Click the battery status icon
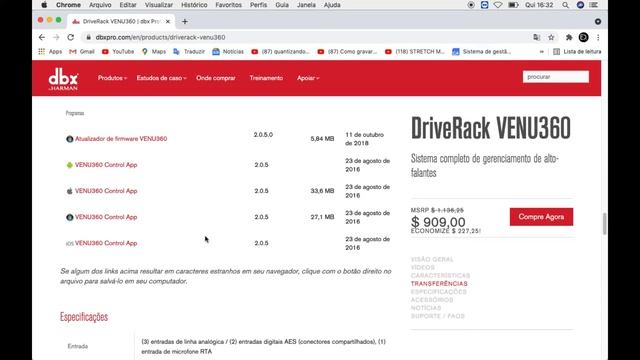The image size is (640, 360). (513, 5)
